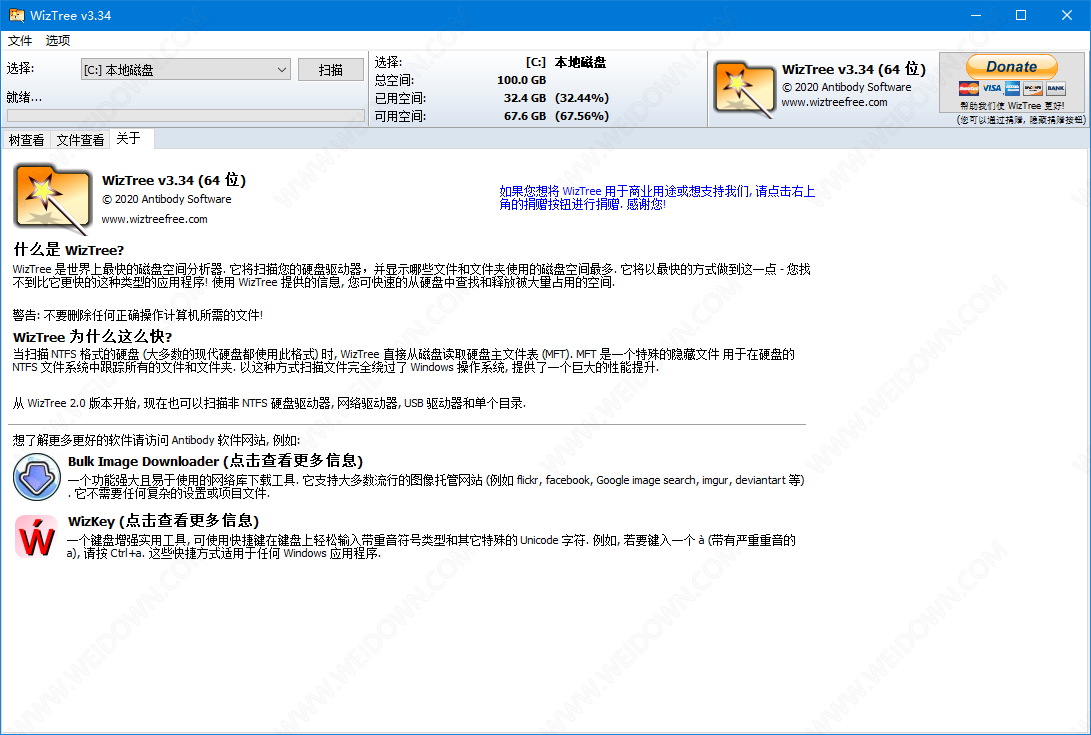Viewport: 1091px width, 735px height.
Task: Click the heading WizTree 为什么这么快?
Action: pyautogui.click(x=93, y=337)
